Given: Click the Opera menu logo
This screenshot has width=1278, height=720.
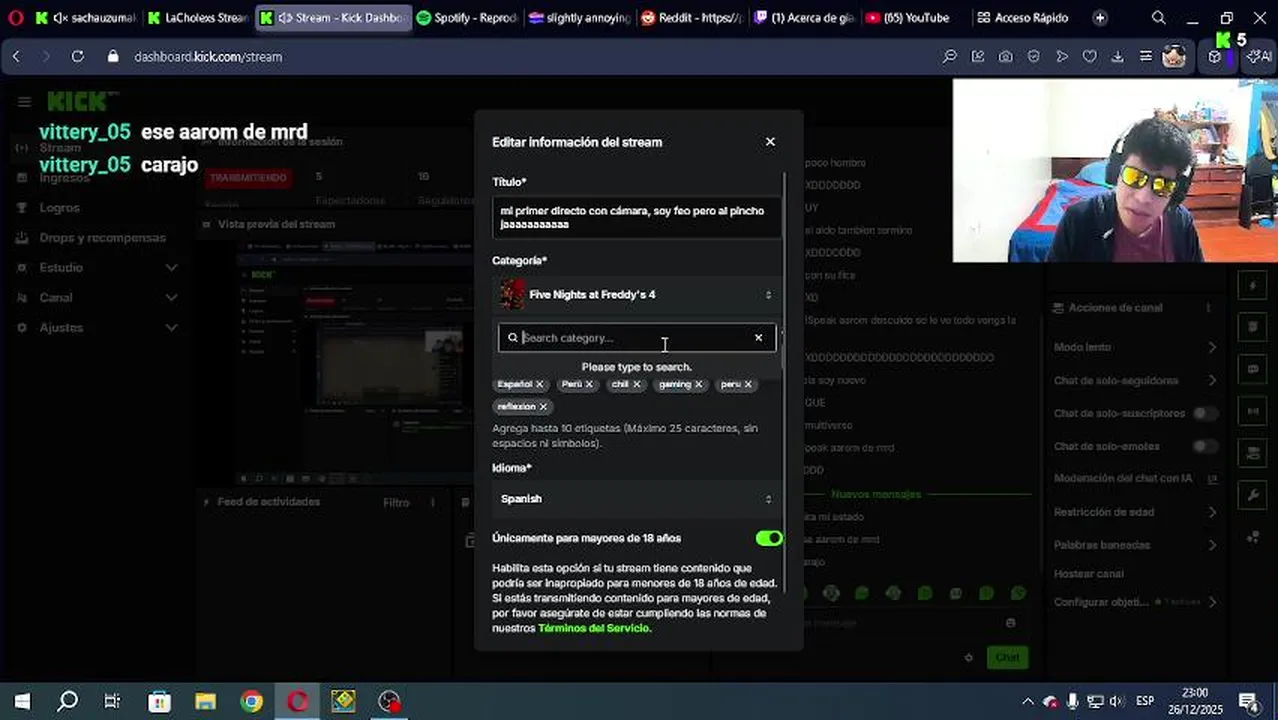Looking at the screenshot, I should point(16,17).
